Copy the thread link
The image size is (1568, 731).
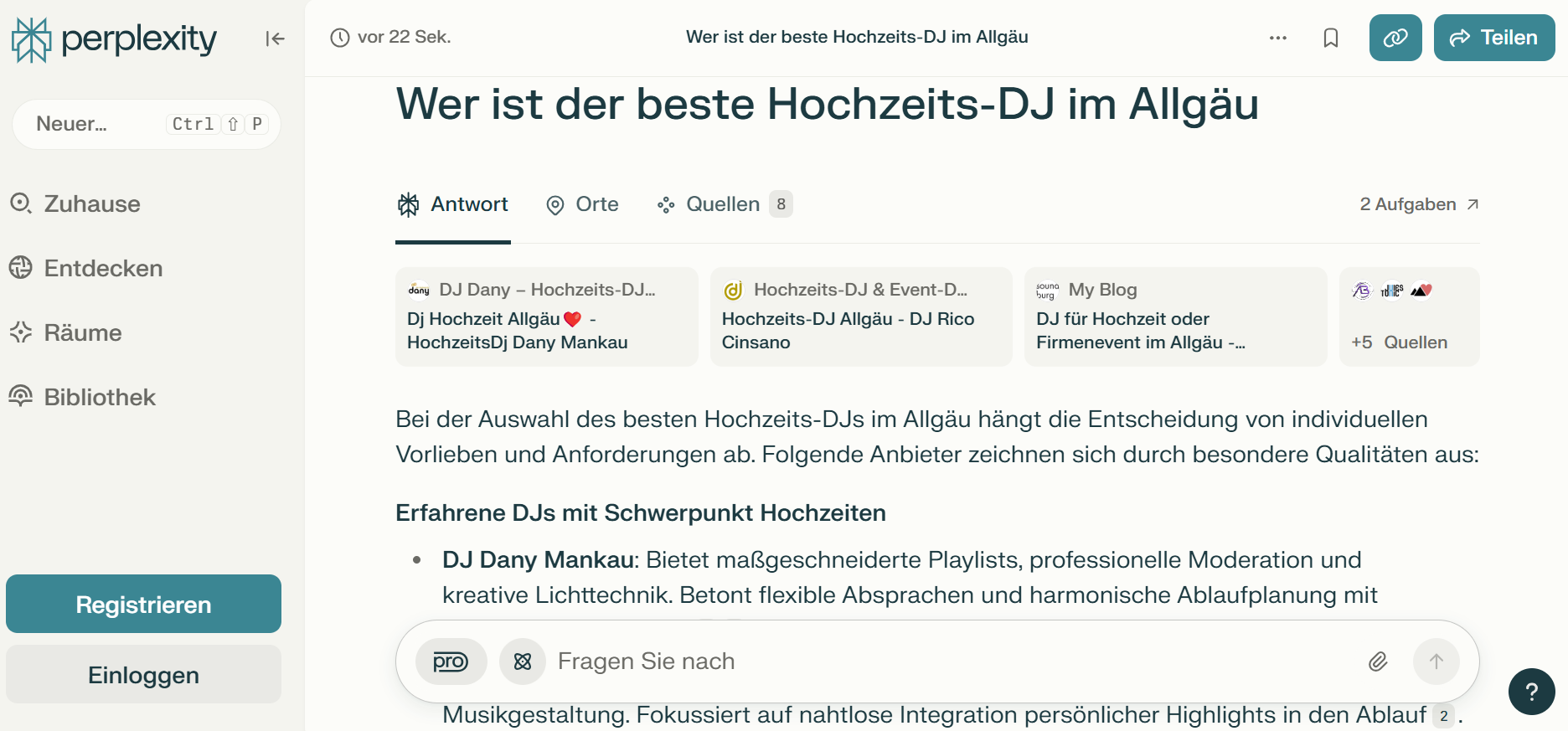[1395, 38]
